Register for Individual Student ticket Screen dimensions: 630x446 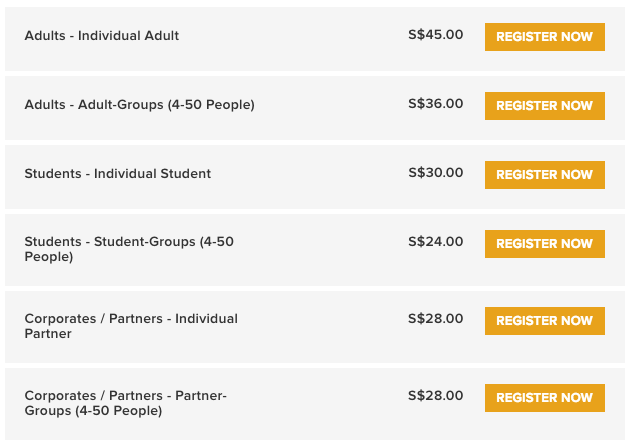pyautogui.click(x=544, y=175)
